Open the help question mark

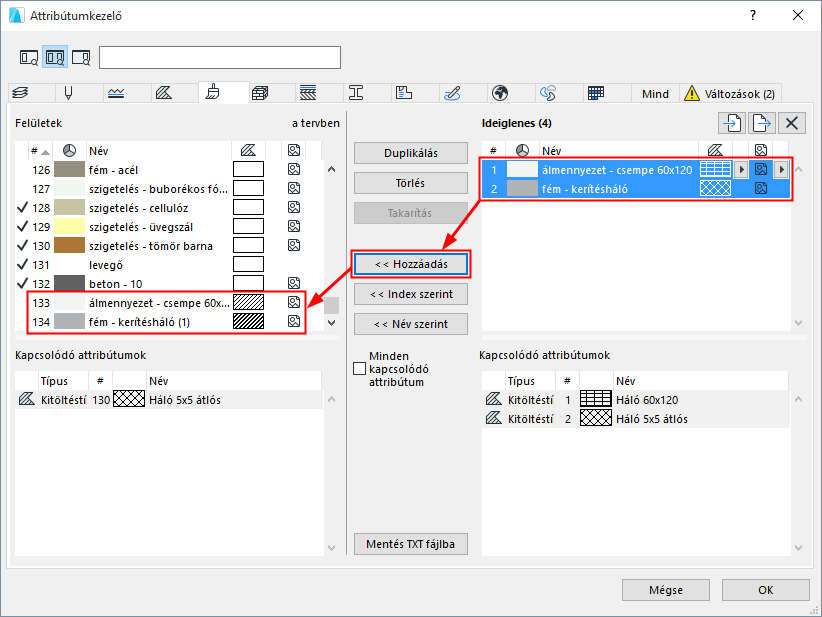coord(753,15)
